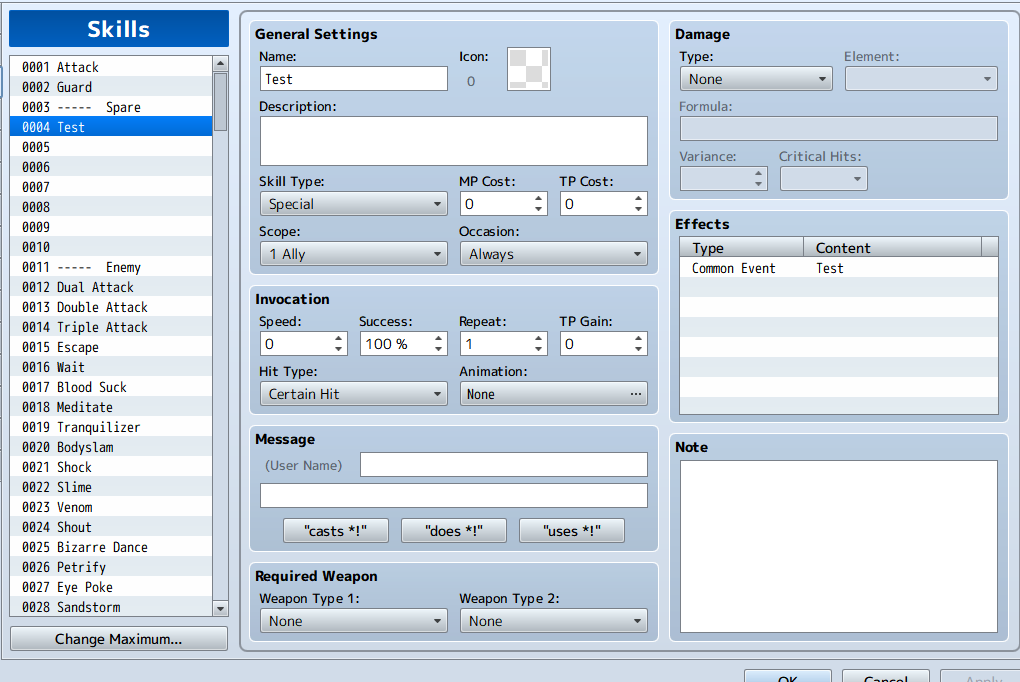Click the Change Maximum... button
This screenshot has height=682, width=1020.
(118, 638)
